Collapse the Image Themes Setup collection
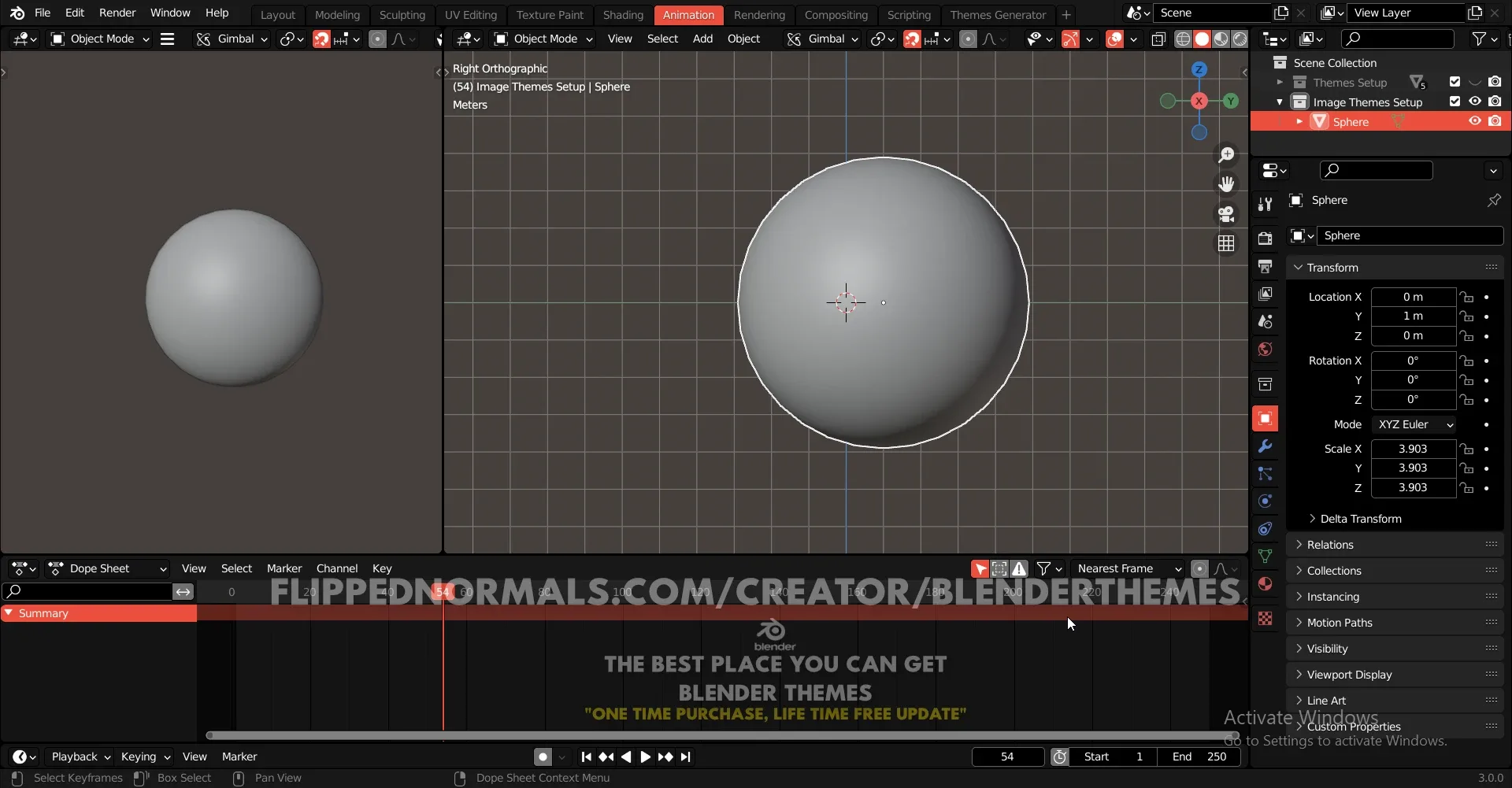The width and height of the screenshot is (1512, 788). pos(1280,102)
